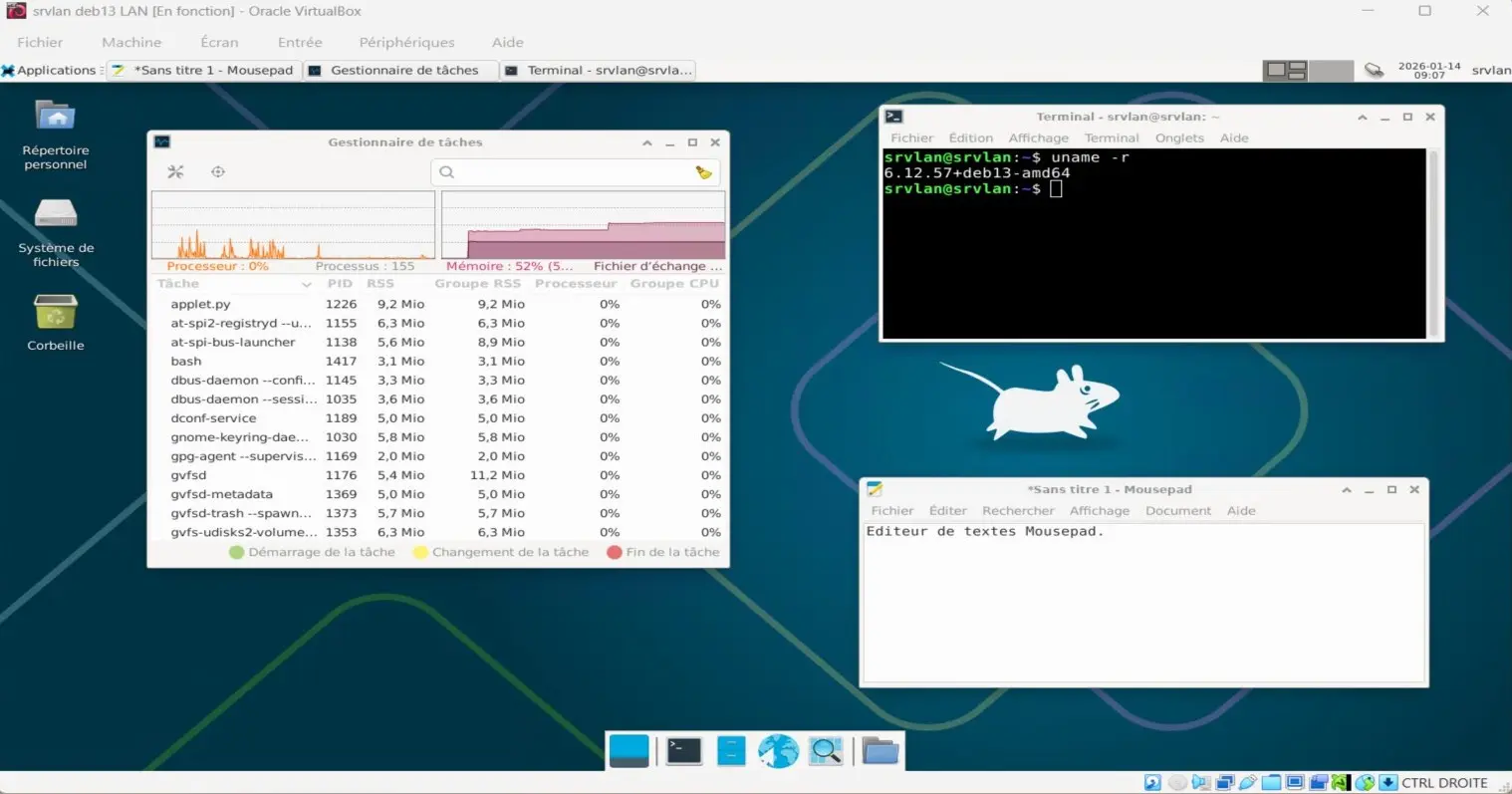Click the sort chevron on the Tâche column

click(x=307, y=284)
